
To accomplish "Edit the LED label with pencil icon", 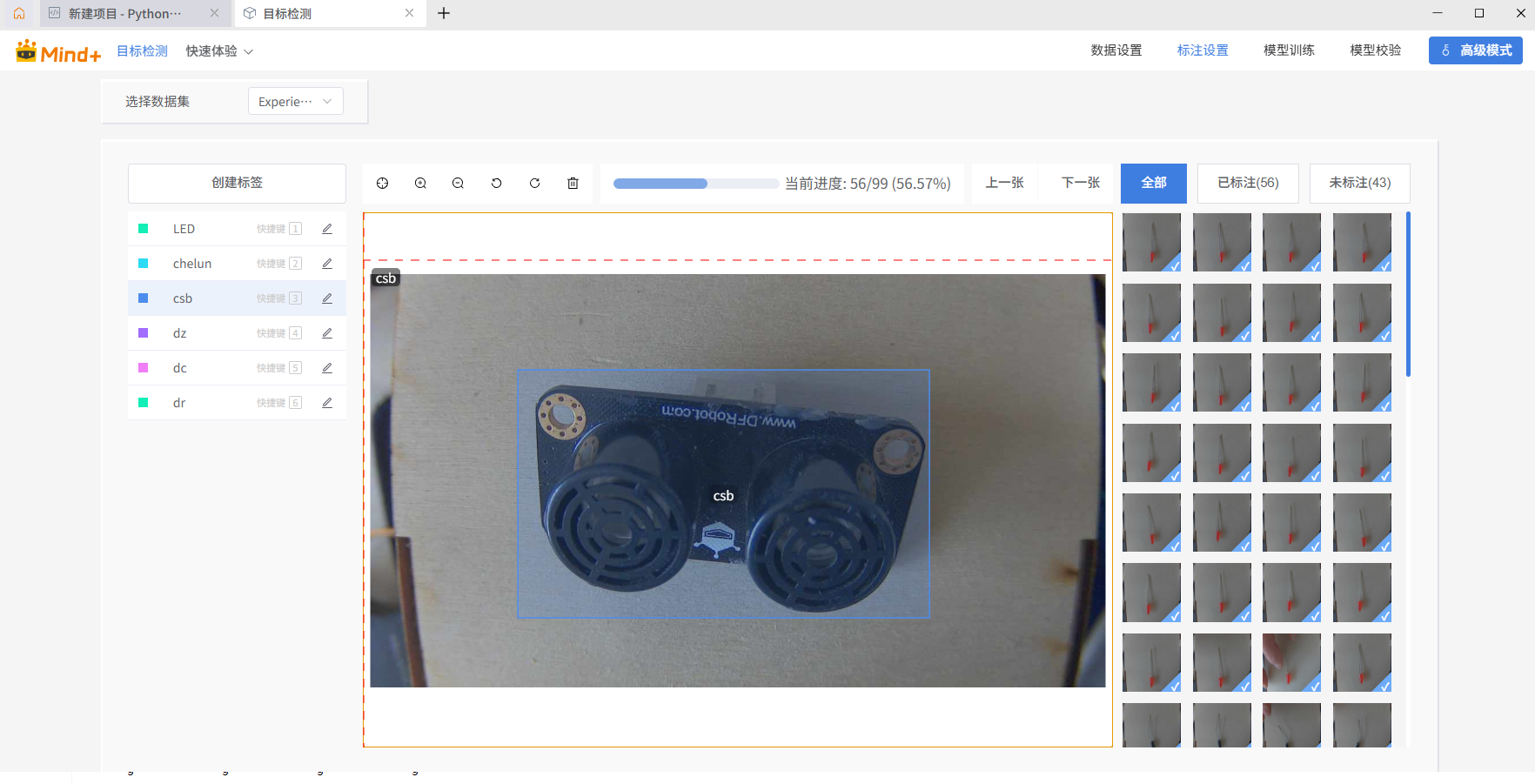I will click(326, 228).
